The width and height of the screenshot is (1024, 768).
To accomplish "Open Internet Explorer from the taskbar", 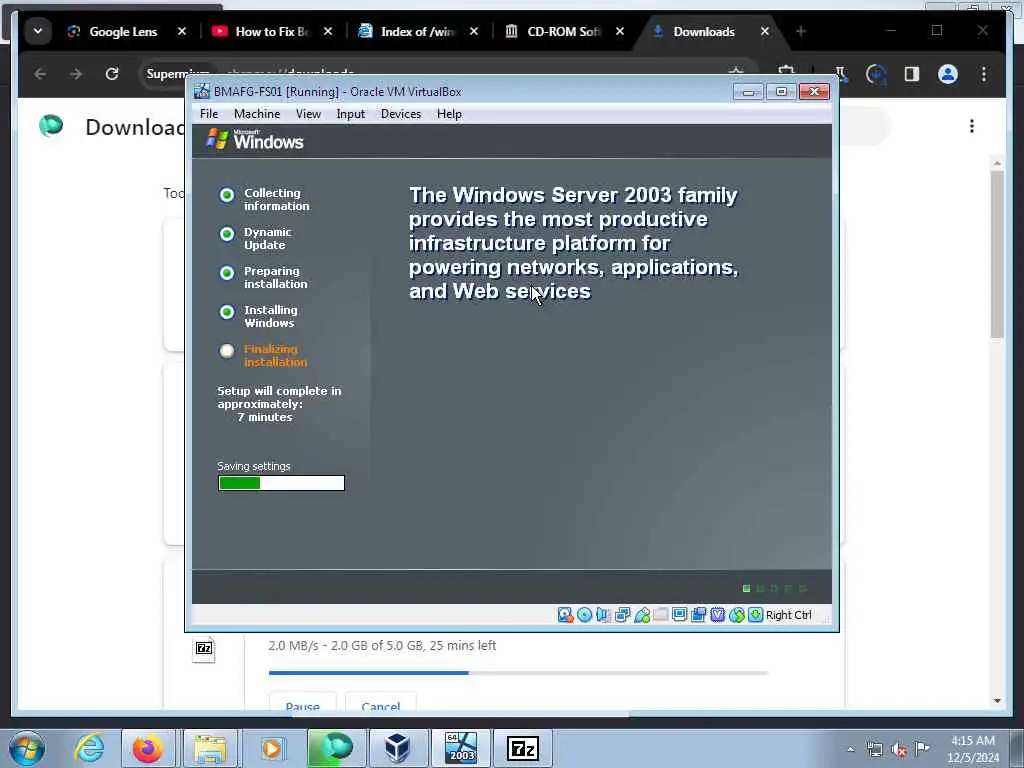I will tap(89, 748).
